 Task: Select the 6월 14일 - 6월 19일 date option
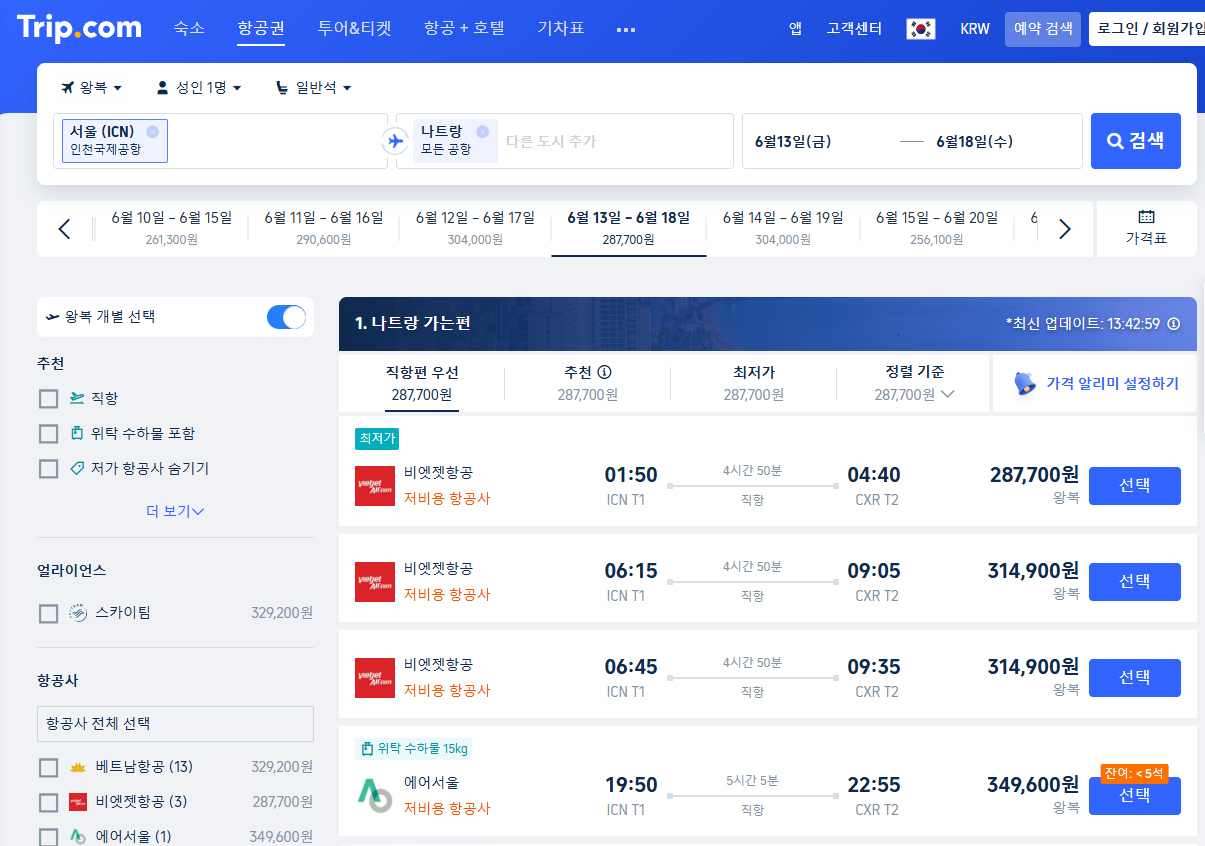pos(783,228)
